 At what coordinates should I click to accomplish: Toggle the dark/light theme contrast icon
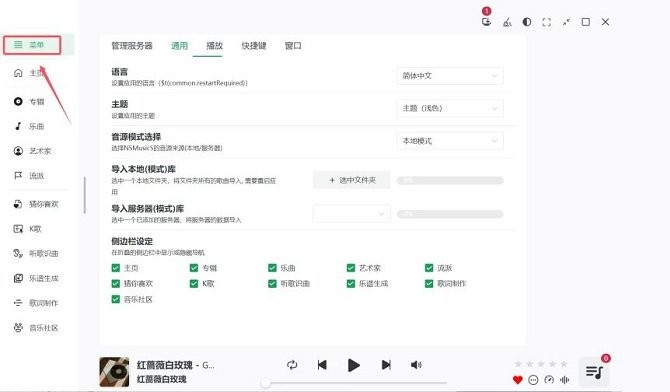click(x=527, y=22)
